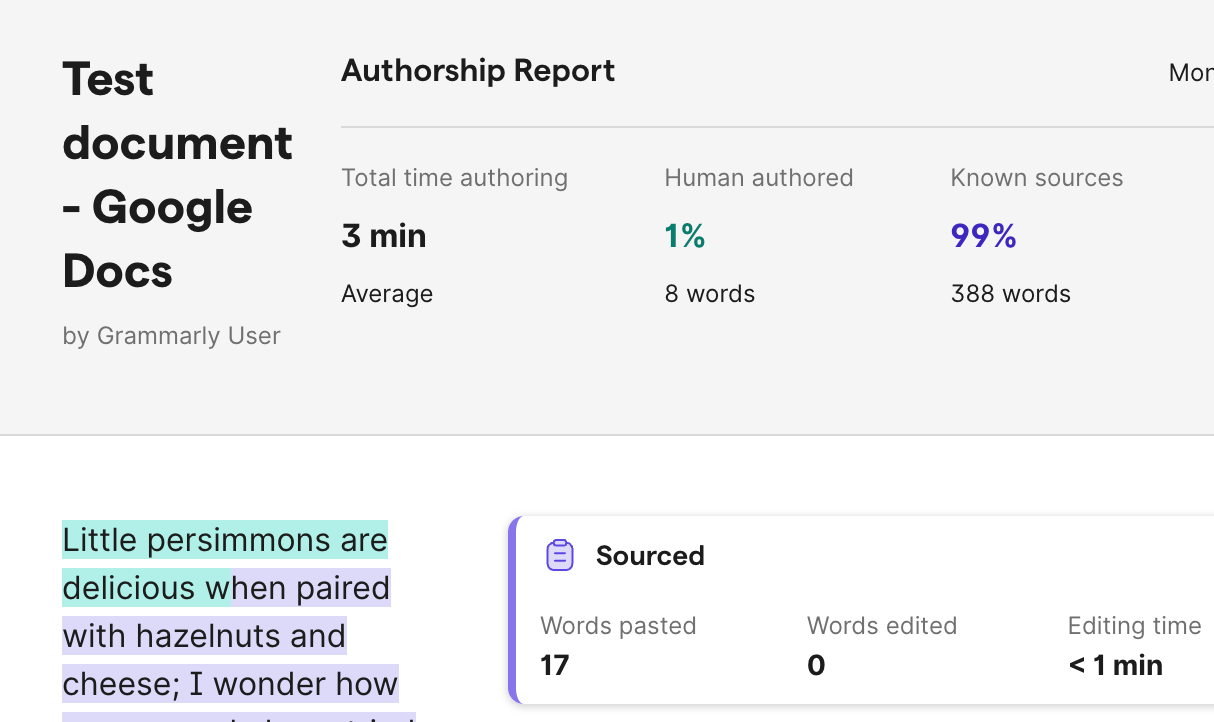Open the More menu at top right
Viewport: 1214px width, 722px height.
pos(1192,72)
